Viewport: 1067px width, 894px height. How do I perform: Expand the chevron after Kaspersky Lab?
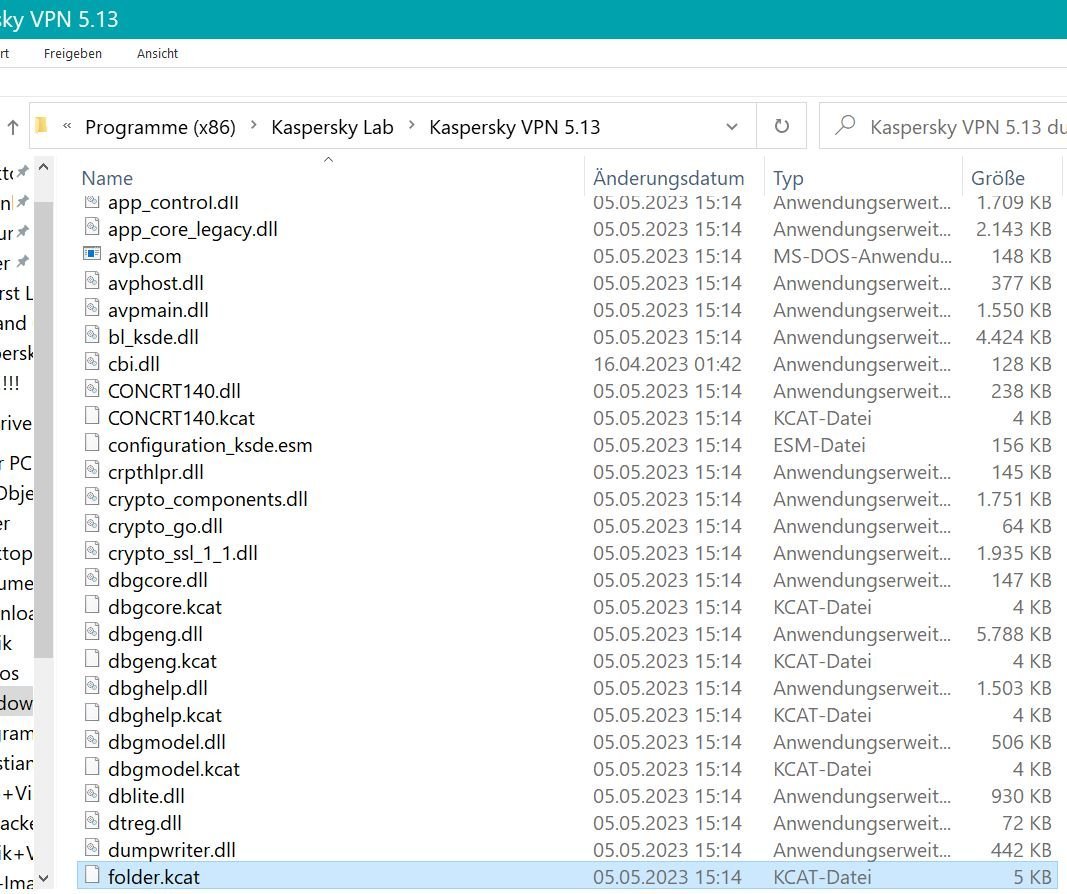pos(411,127)
